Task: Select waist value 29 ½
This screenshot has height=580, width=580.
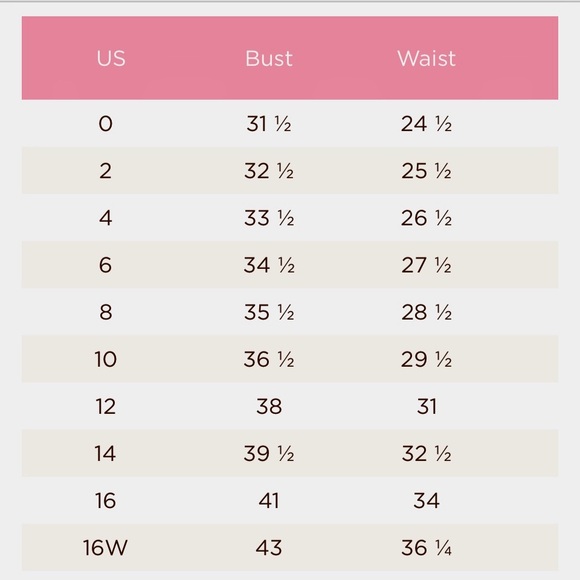Action: (x=426, y=359)
